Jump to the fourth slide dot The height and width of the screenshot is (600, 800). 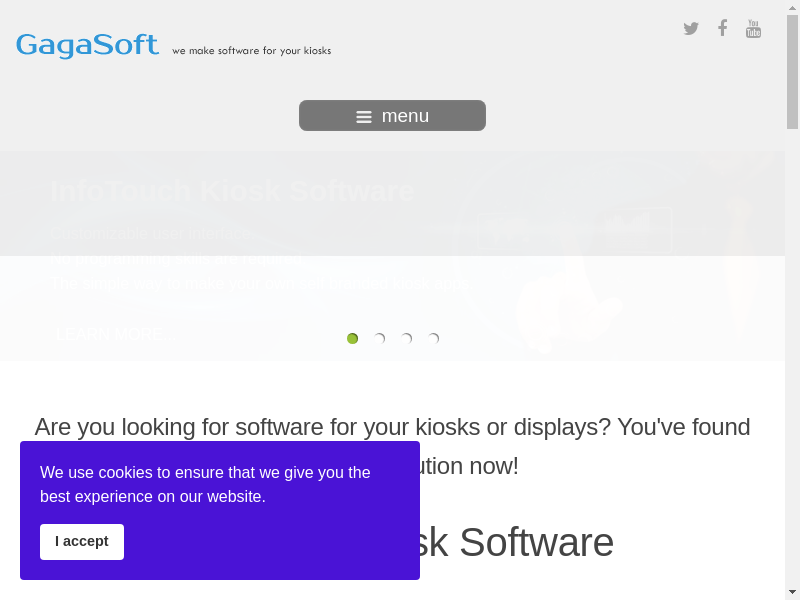pyautogui.click(x=434, y=338)
